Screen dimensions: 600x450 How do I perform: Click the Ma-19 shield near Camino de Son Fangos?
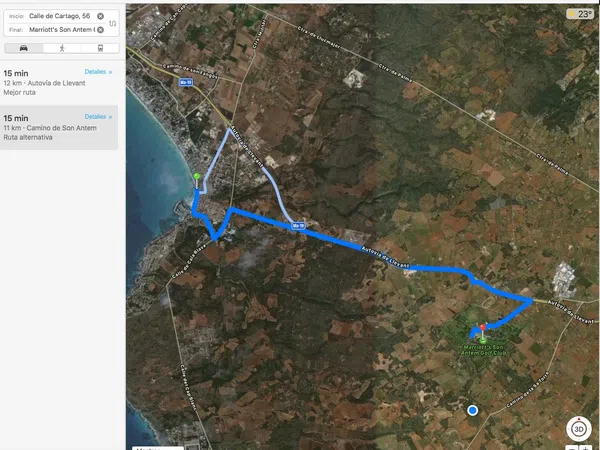tap(186, 82)
